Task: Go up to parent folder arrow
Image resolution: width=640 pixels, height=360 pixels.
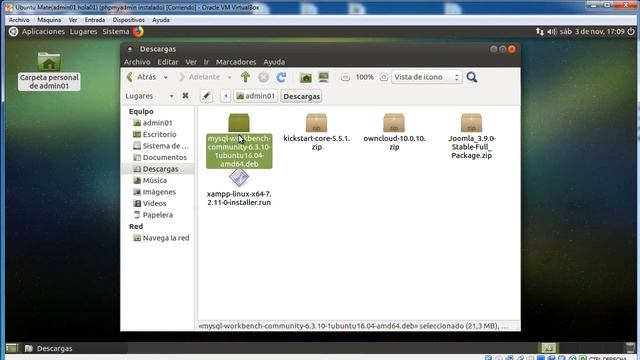Action: point(245,77)
